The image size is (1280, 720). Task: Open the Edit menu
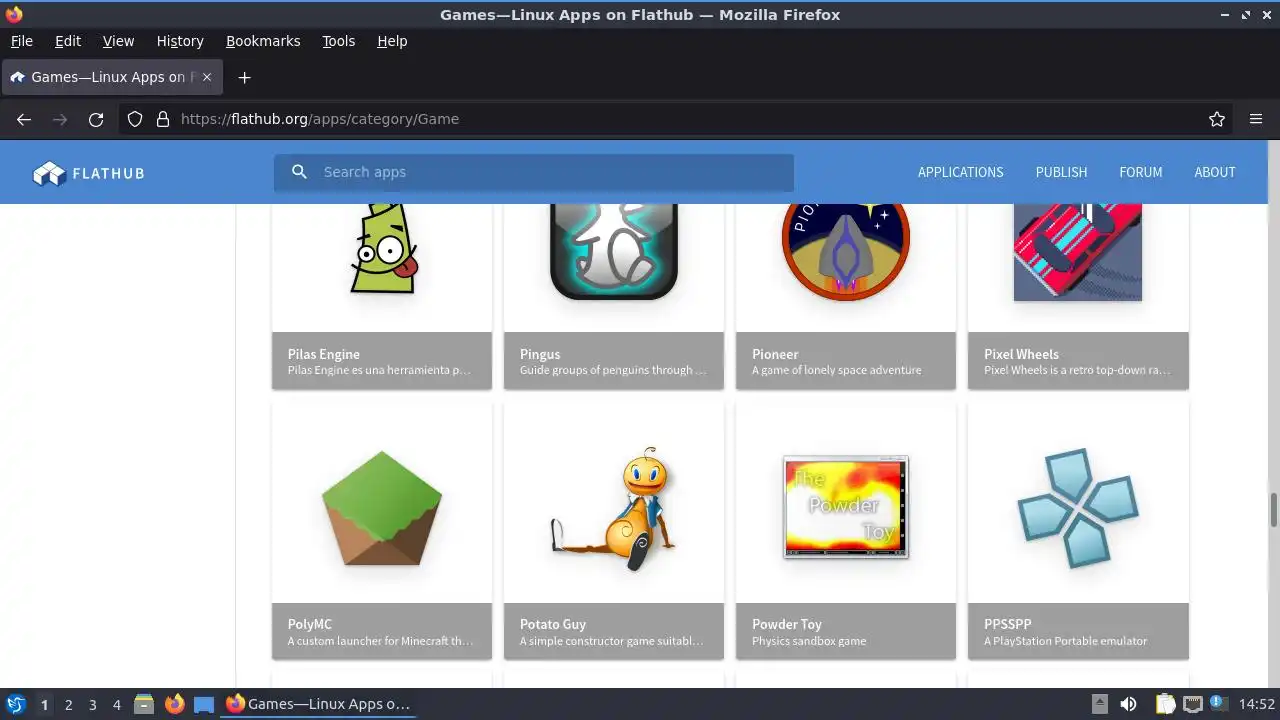coord(68,41)
